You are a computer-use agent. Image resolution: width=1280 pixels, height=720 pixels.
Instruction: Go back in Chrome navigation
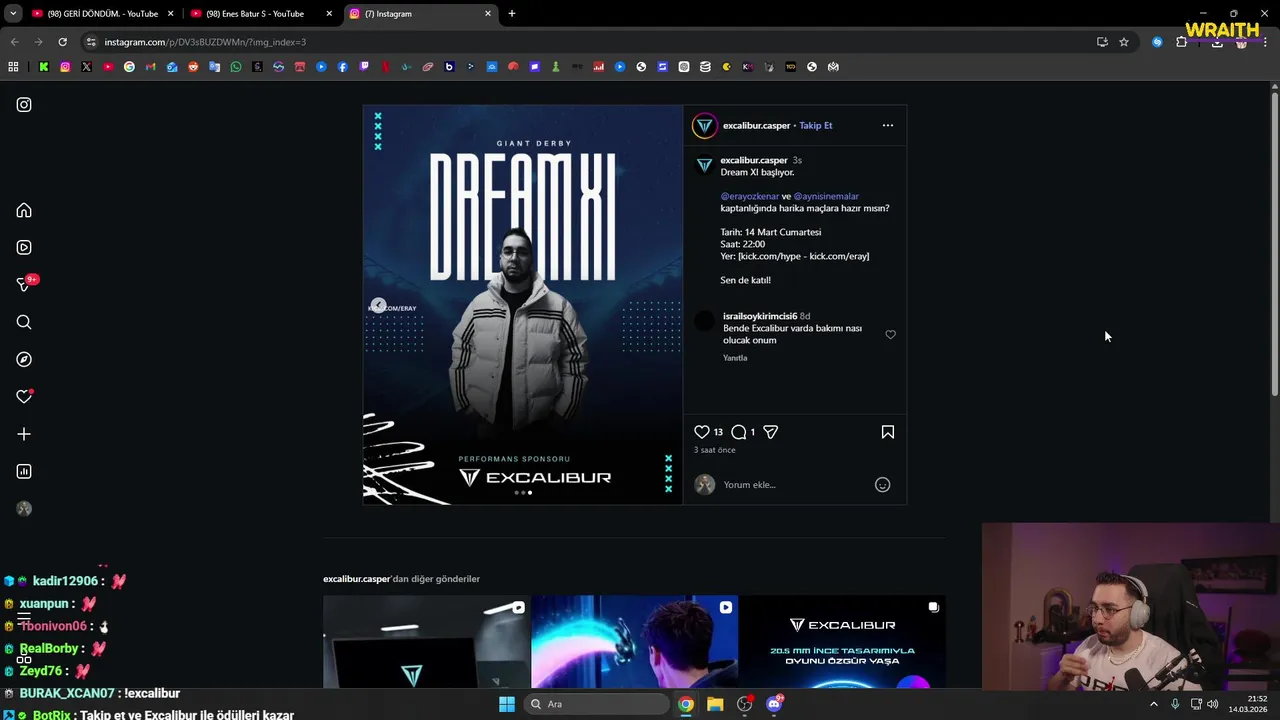point(14,42)
